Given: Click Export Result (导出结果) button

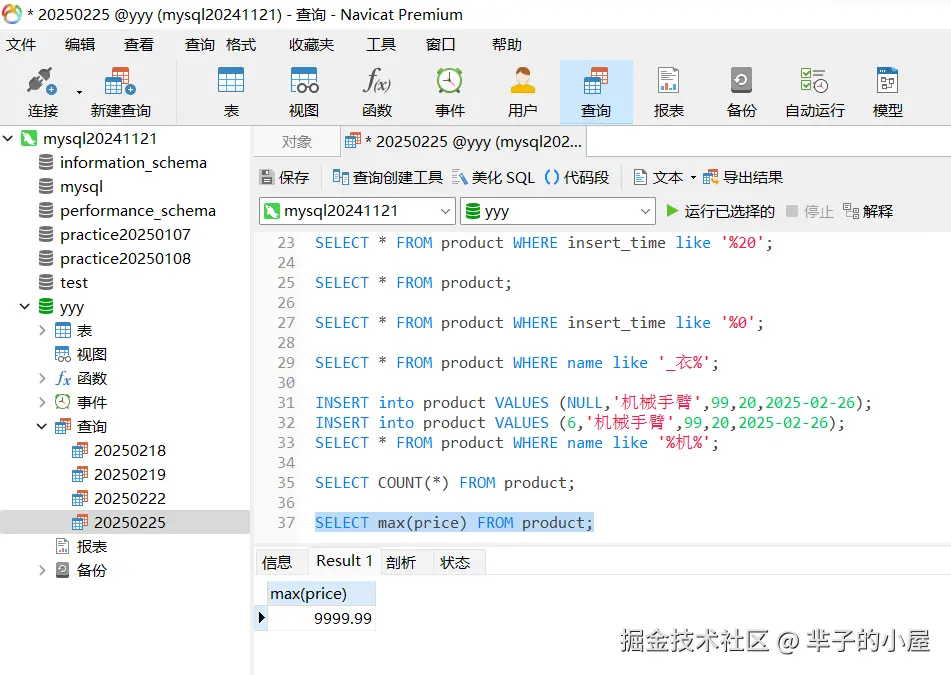Looking at the screenshot, I should coord(743,177).
